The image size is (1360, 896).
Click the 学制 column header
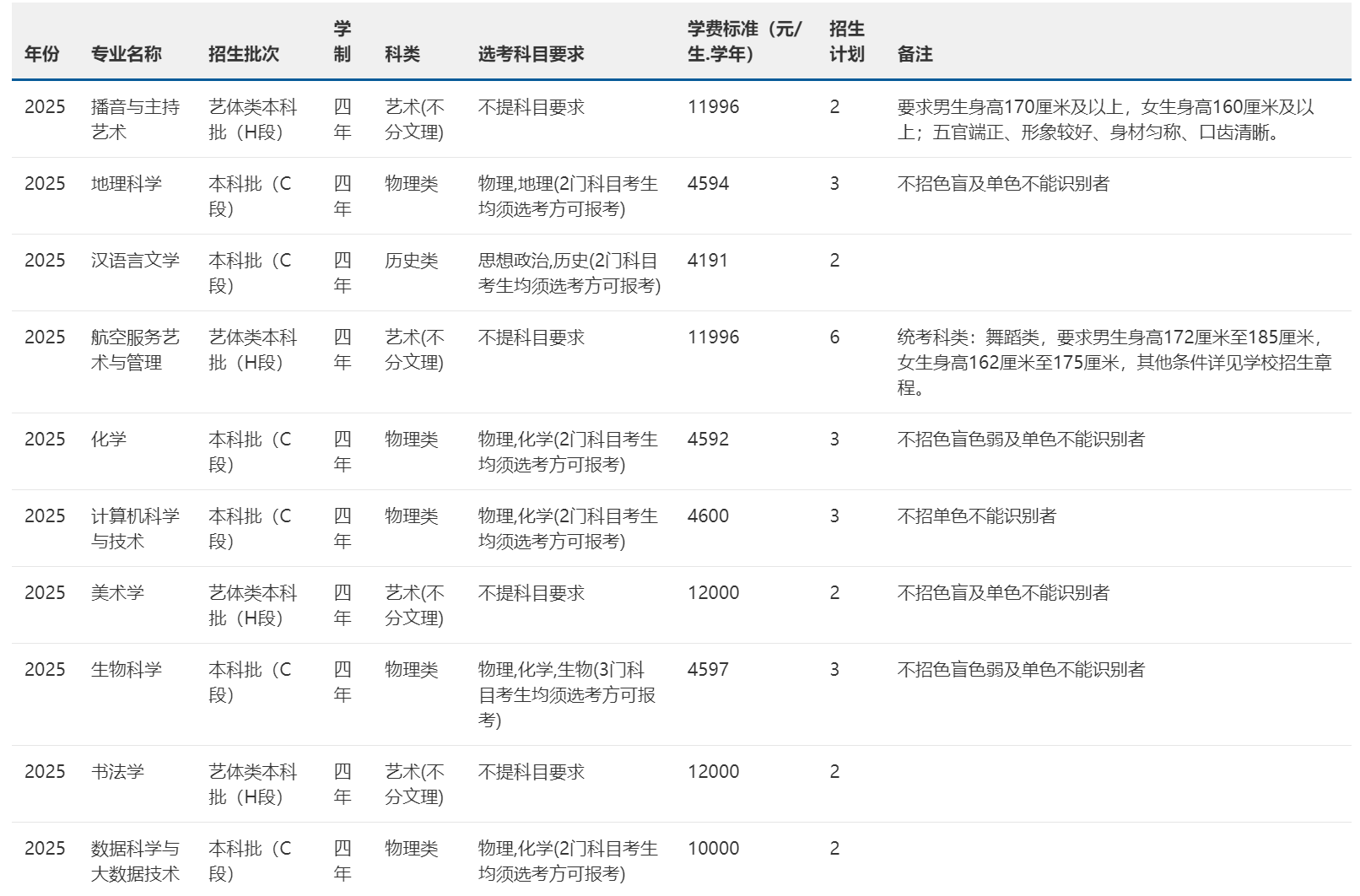click(343, 41)
